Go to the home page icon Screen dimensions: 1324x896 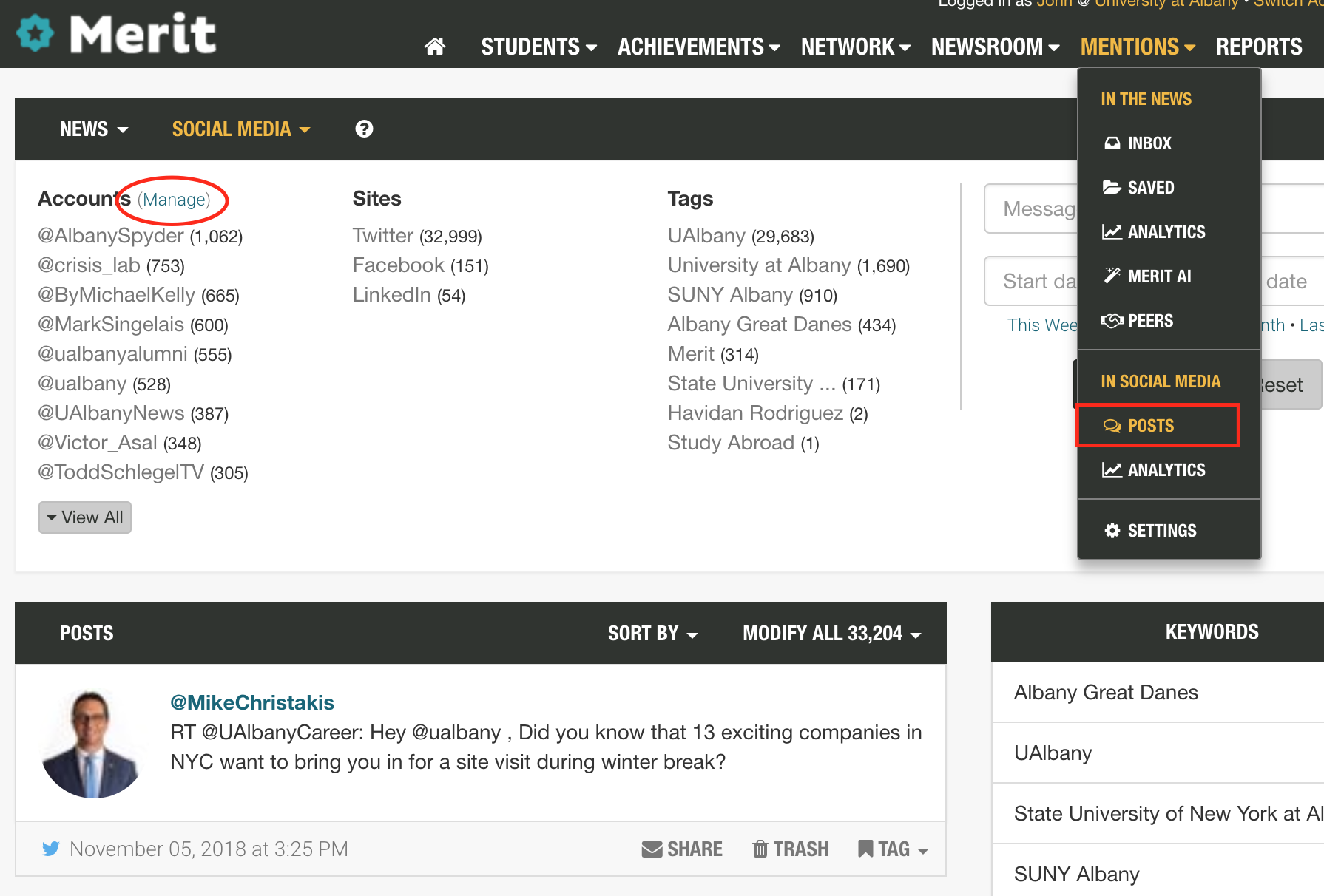[435, 47]
